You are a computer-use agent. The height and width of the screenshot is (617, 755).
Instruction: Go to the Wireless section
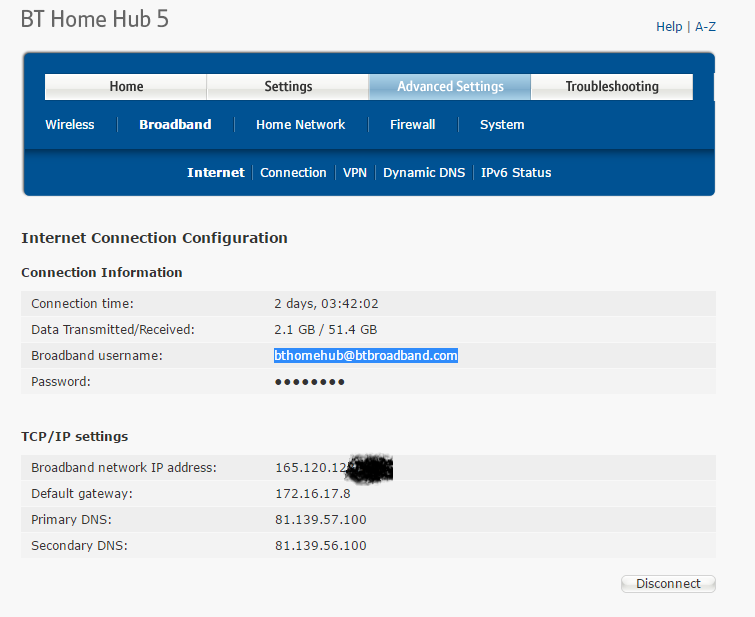pos(70,125)
